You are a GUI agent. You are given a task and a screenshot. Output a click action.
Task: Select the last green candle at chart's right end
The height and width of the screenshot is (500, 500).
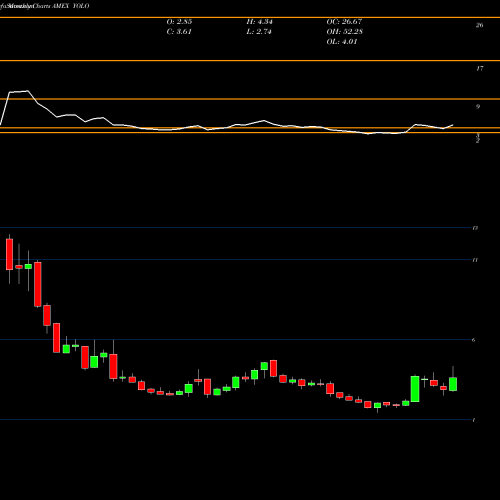click(x=453, y=384)
